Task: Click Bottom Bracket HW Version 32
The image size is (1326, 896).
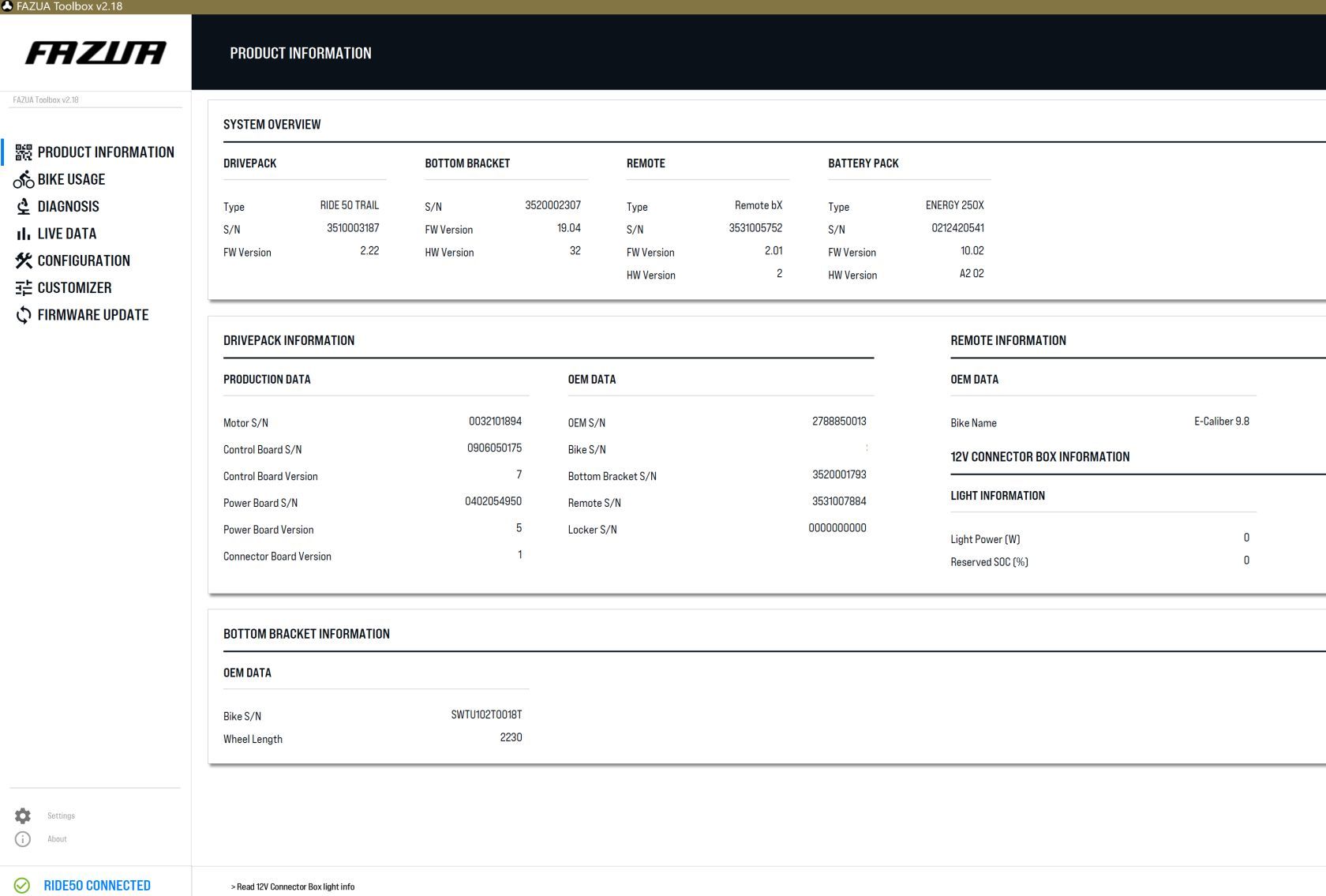Action: pyautogui.click(x=575, y=251)
